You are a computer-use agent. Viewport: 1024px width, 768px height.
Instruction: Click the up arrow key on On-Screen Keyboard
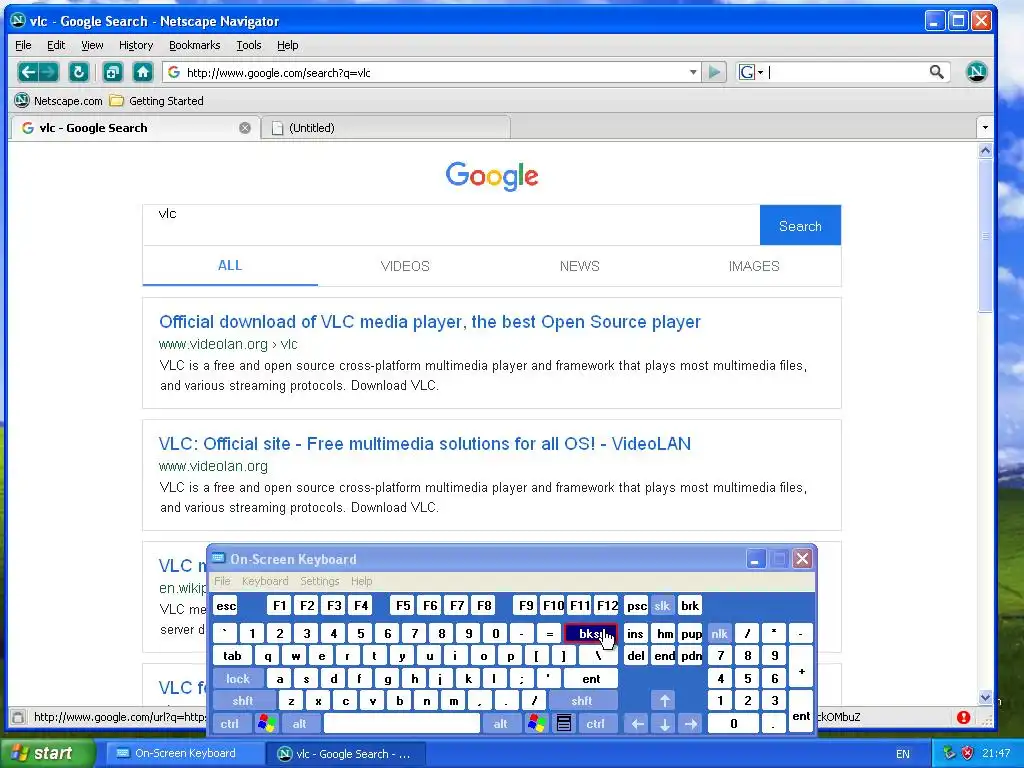[665, 701]
